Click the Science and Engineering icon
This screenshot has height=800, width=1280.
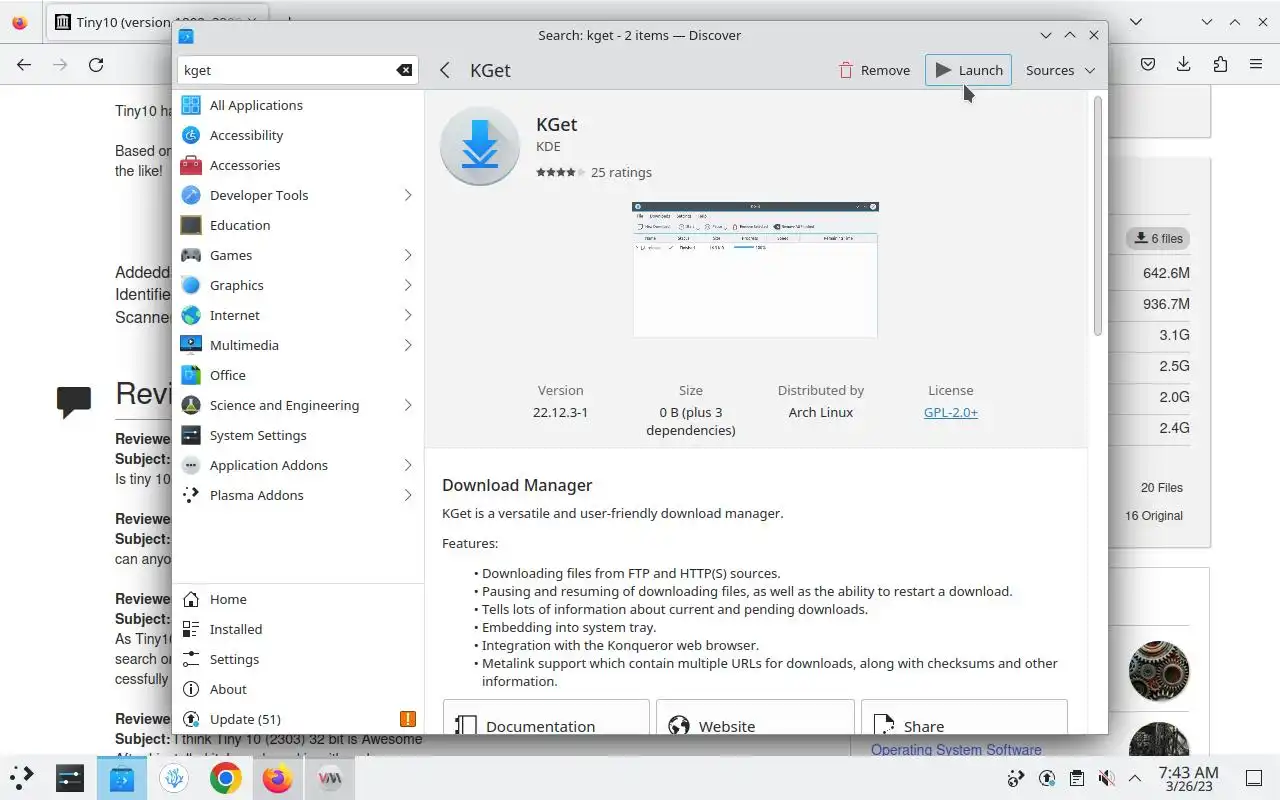(x=191, y=405)
